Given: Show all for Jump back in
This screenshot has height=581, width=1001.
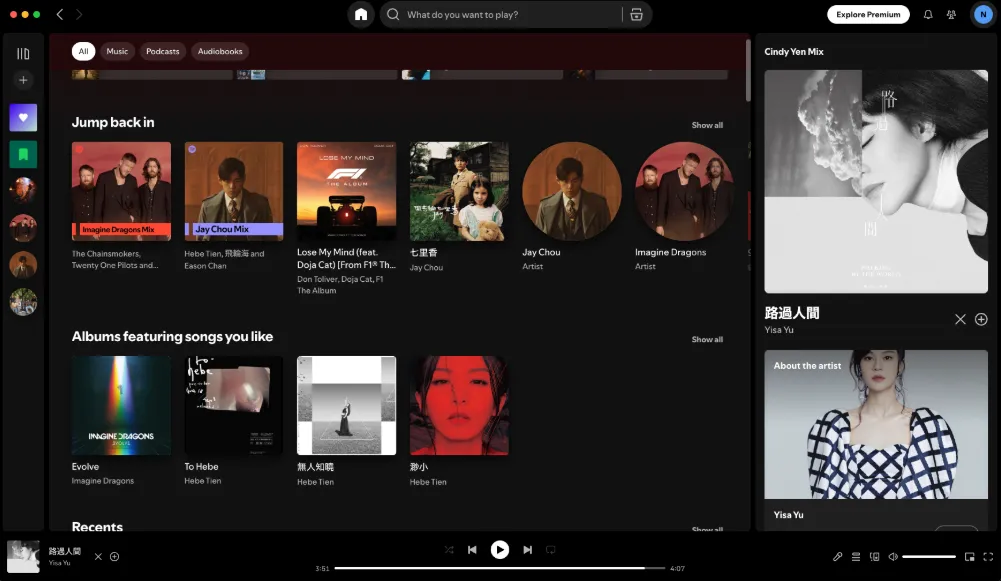Looking at the screenshot, I should click(x=707, y=125).
